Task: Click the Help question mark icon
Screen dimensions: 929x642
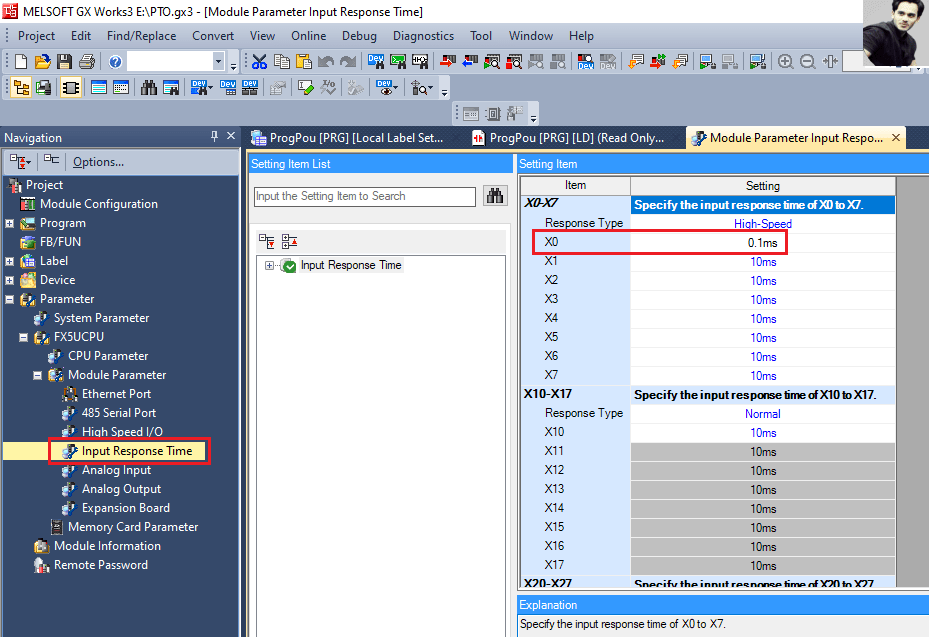Action: 115,61
